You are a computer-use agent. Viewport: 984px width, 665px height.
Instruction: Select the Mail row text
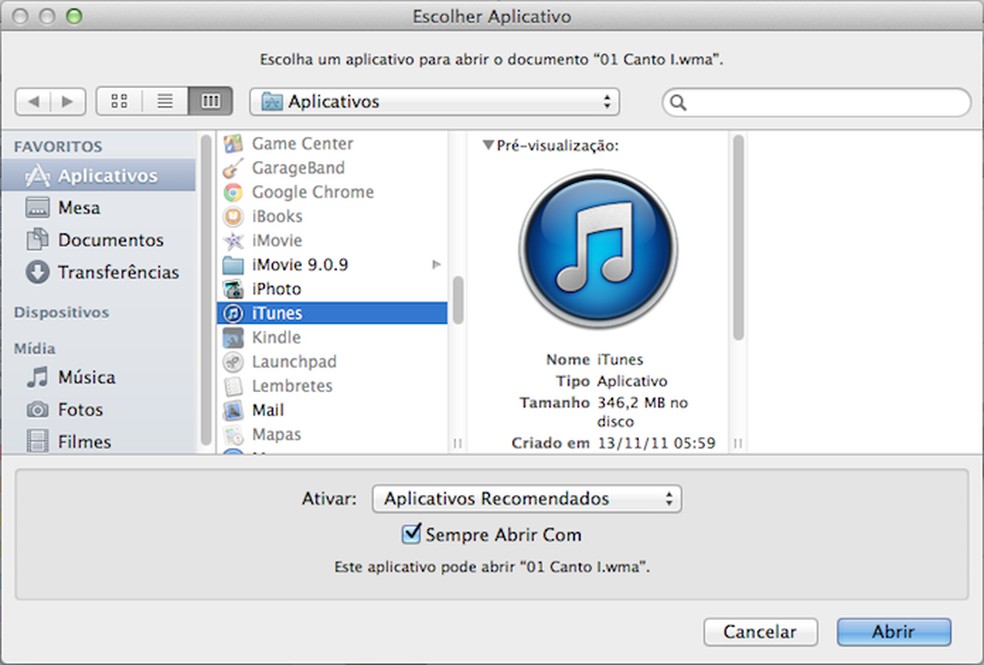click(268, 410)
